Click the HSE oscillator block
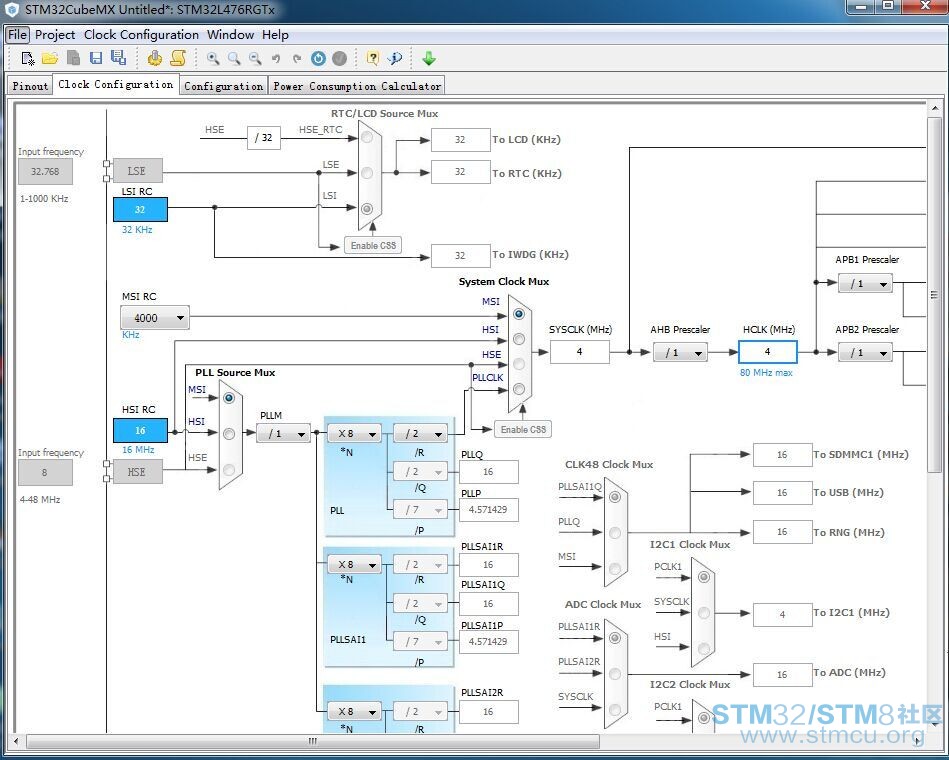Viewport: 949px width, 760px height. tap(137, 472)
